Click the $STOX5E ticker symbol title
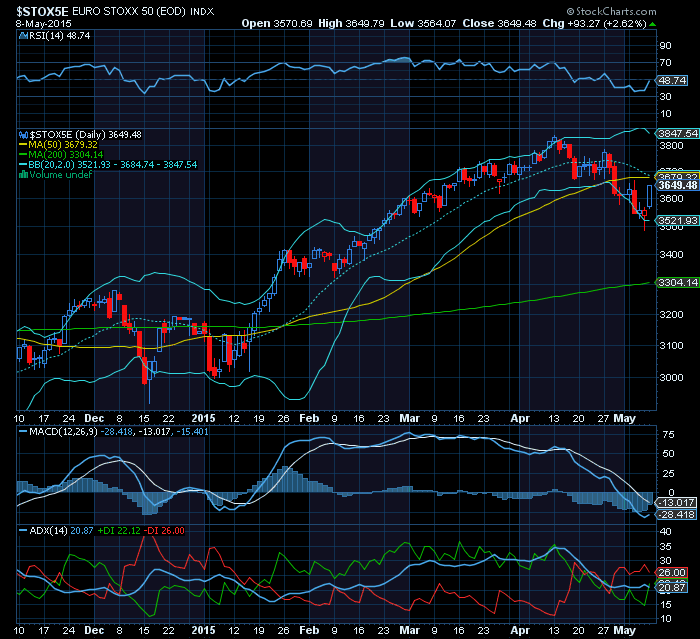This screenshot has height=639, width=700. pos(42,11)
